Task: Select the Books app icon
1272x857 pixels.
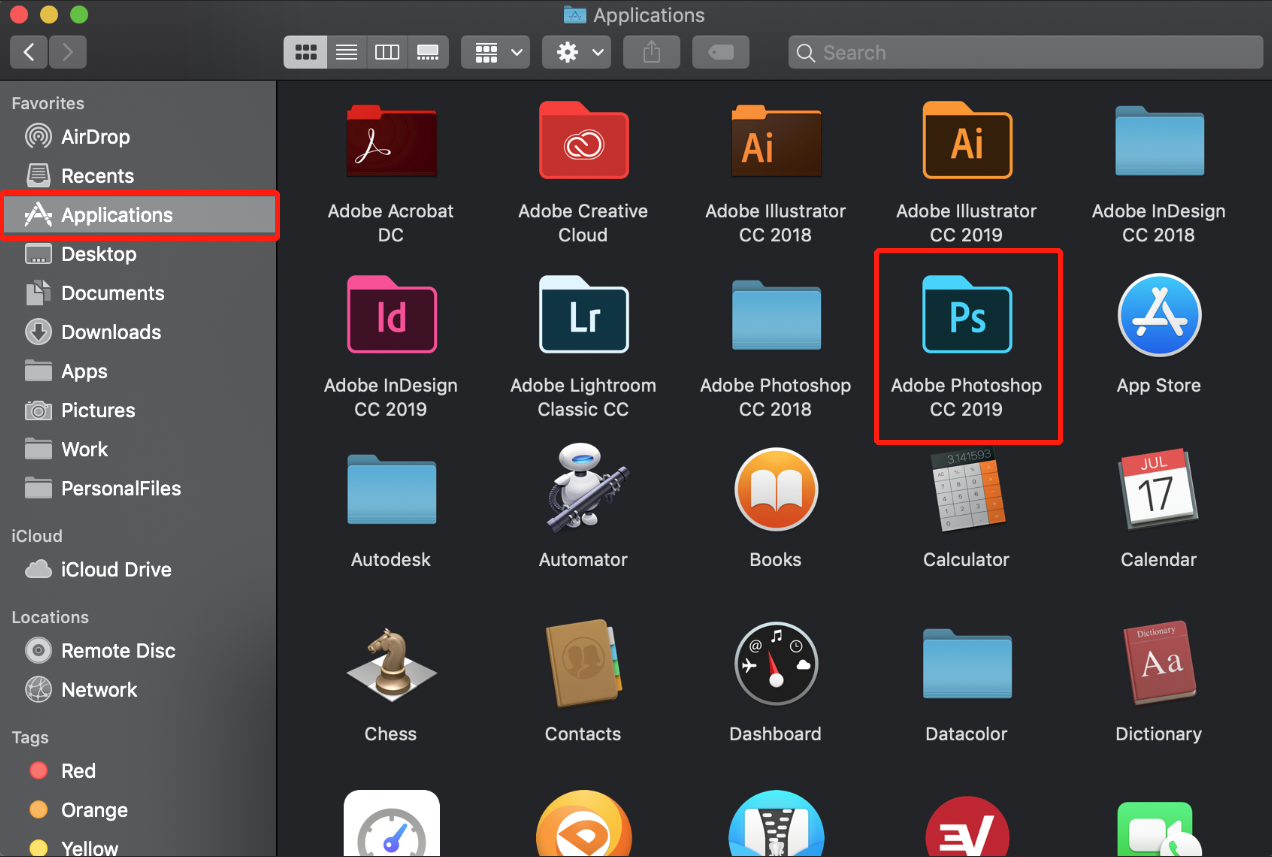Action: click(x=776, y=490)
